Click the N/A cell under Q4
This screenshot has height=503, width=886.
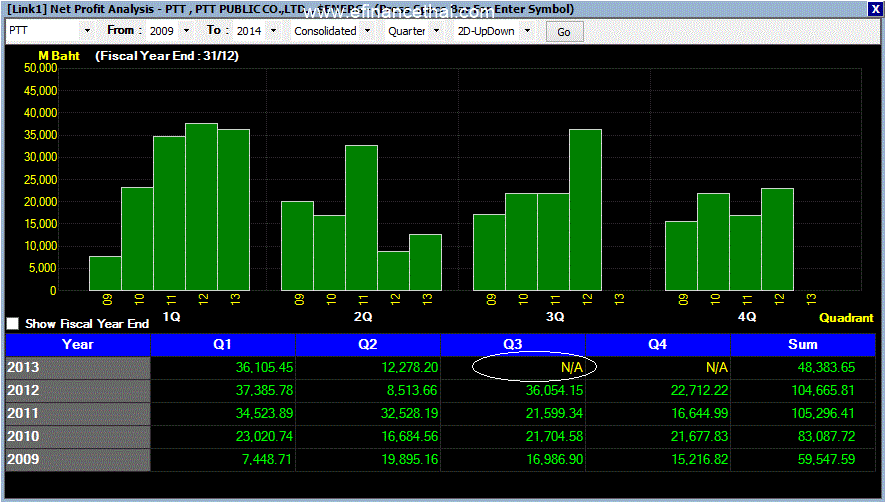658,368
